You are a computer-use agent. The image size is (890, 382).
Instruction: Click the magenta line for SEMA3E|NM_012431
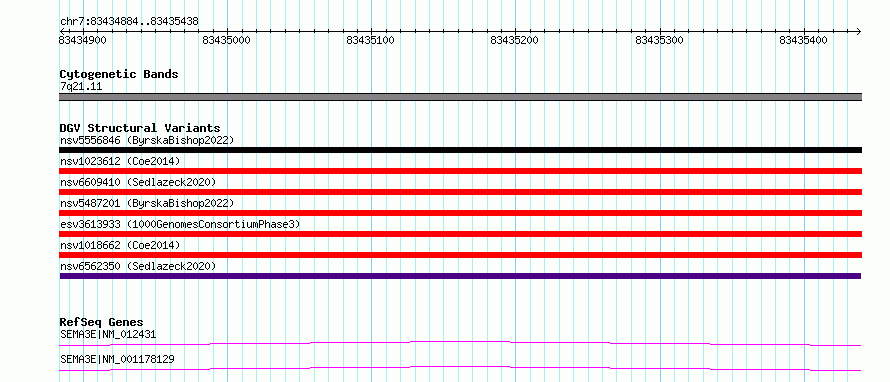pos(460,343)
